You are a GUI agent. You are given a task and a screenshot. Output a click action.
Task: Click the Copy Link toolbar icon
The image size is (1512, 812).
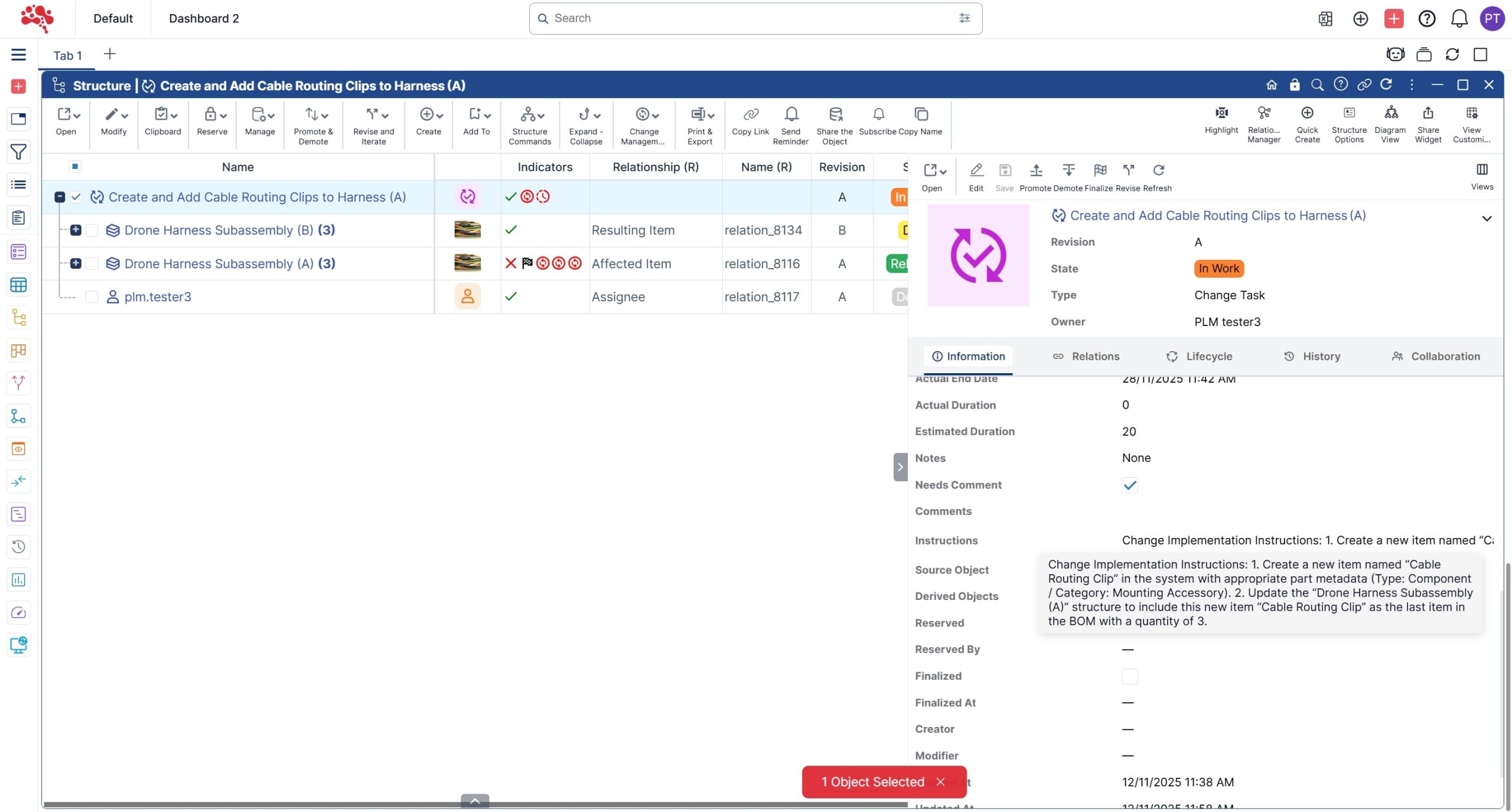tap(750, 115)
